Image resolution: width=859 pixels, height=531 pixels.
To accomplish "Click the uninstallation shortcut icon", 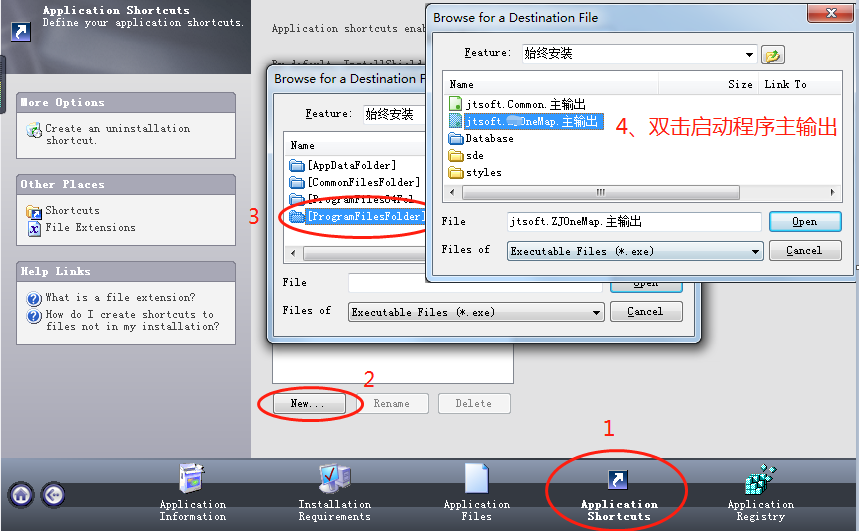I will [x=34, y=130].
